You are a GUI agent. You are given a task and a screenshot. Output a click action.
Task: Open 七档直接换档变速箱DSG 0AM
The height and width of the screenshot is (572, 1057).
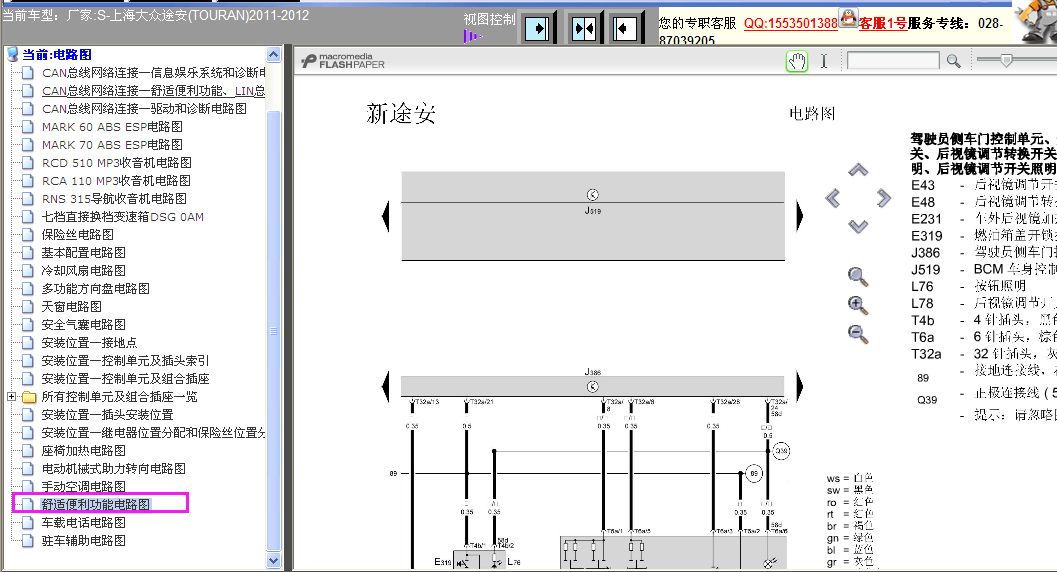coord(123,217)
